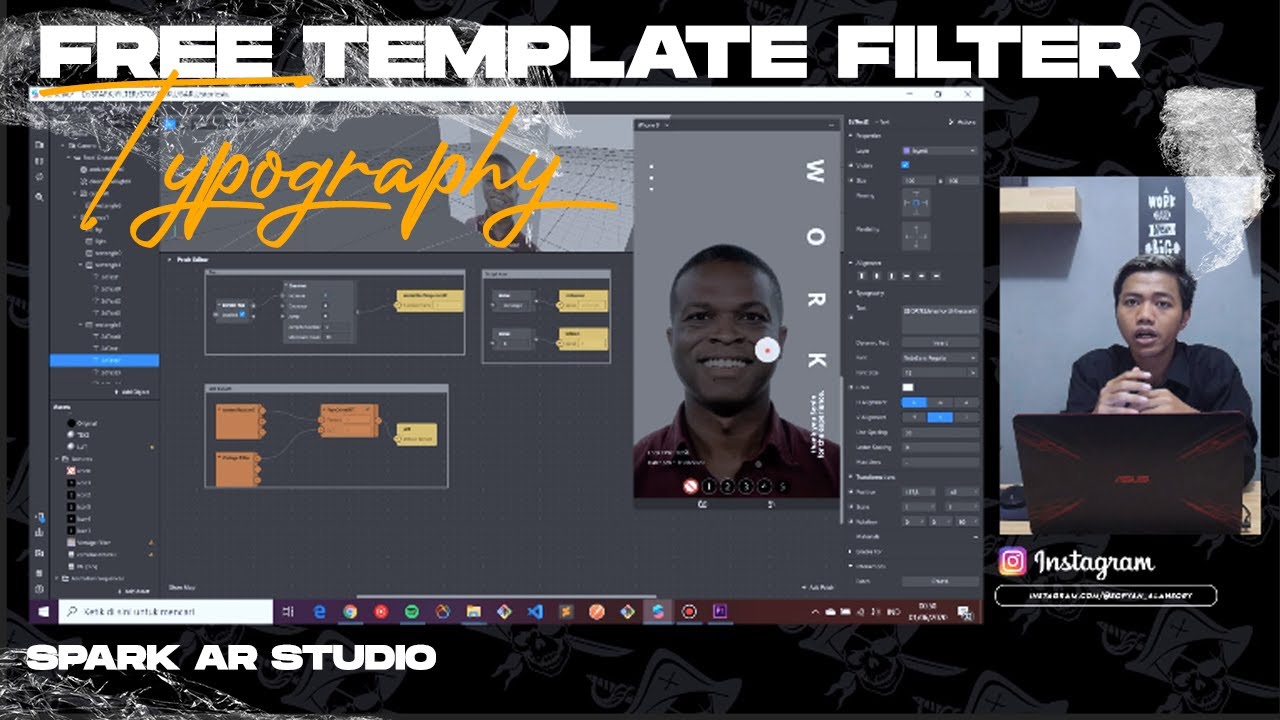Open simulator device dropdown
This screenshot has height=720, width=1280.
pyautogui.click(x=652, y=124)
